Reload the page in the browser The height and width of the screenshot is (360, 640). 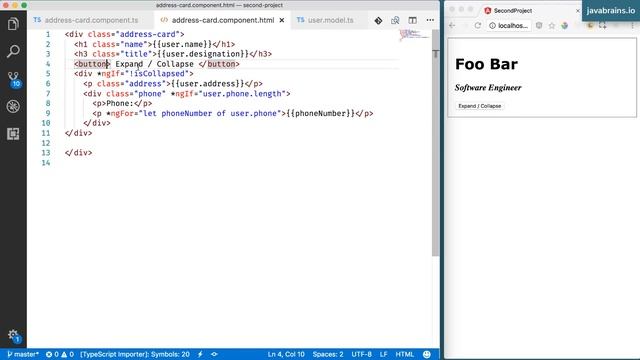click(x=478, y=25)
